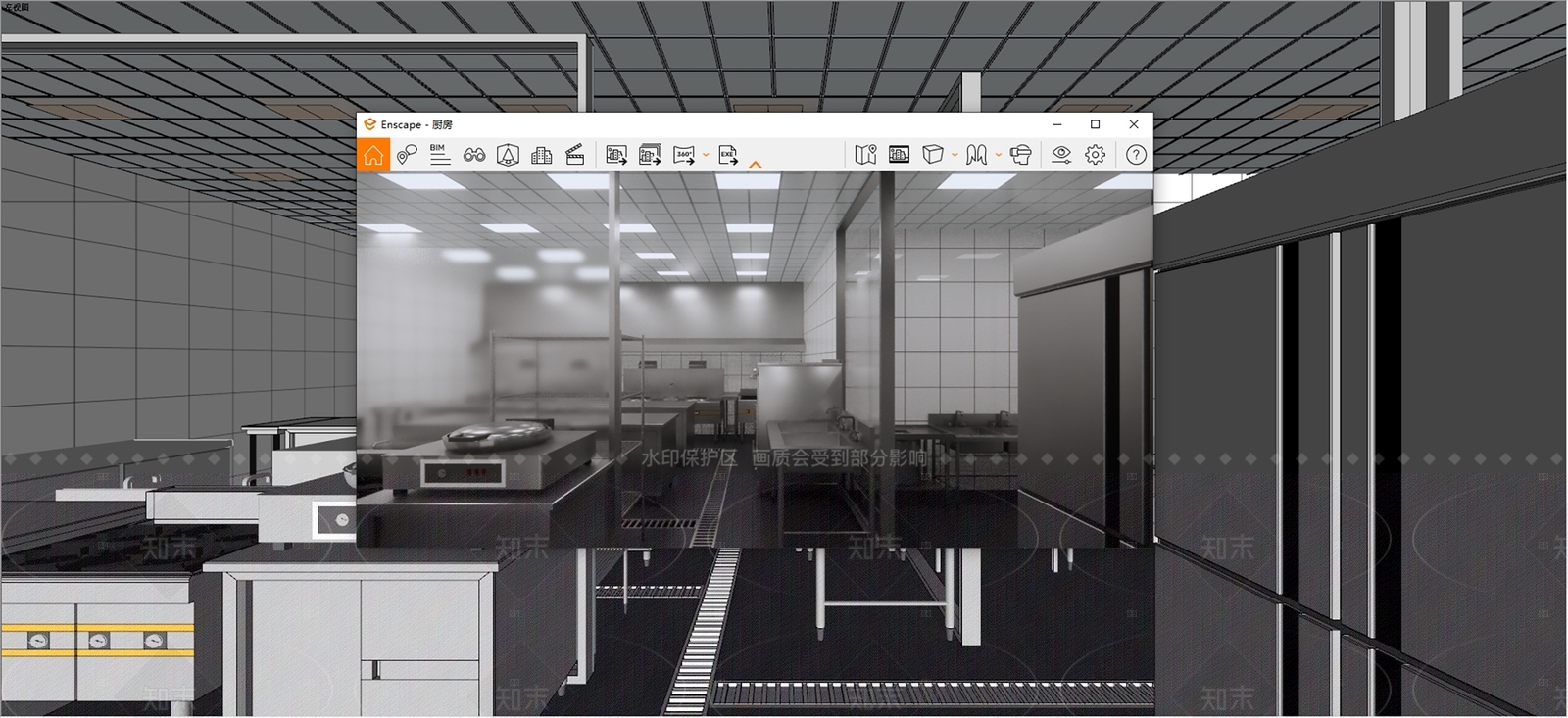1568x718 pixels.
Task: Open the view management pin icon
Action: click(407, 155)
